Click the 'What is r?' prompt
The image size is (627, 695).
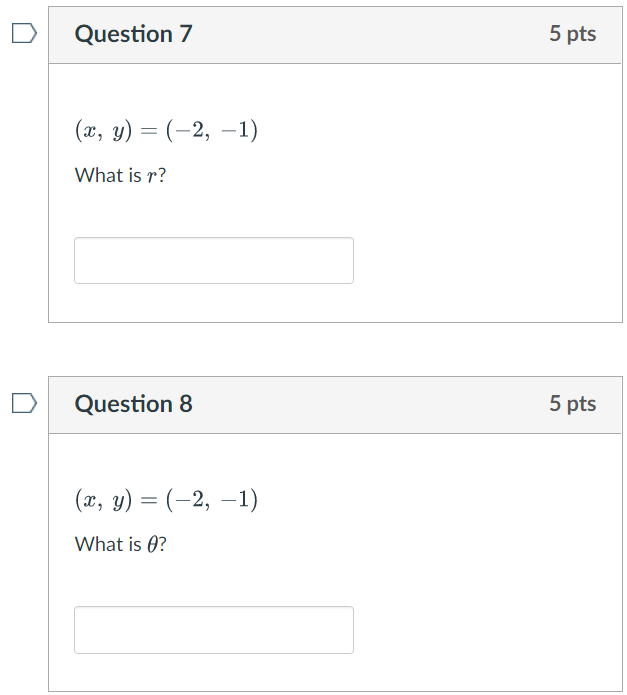(120, 176)
